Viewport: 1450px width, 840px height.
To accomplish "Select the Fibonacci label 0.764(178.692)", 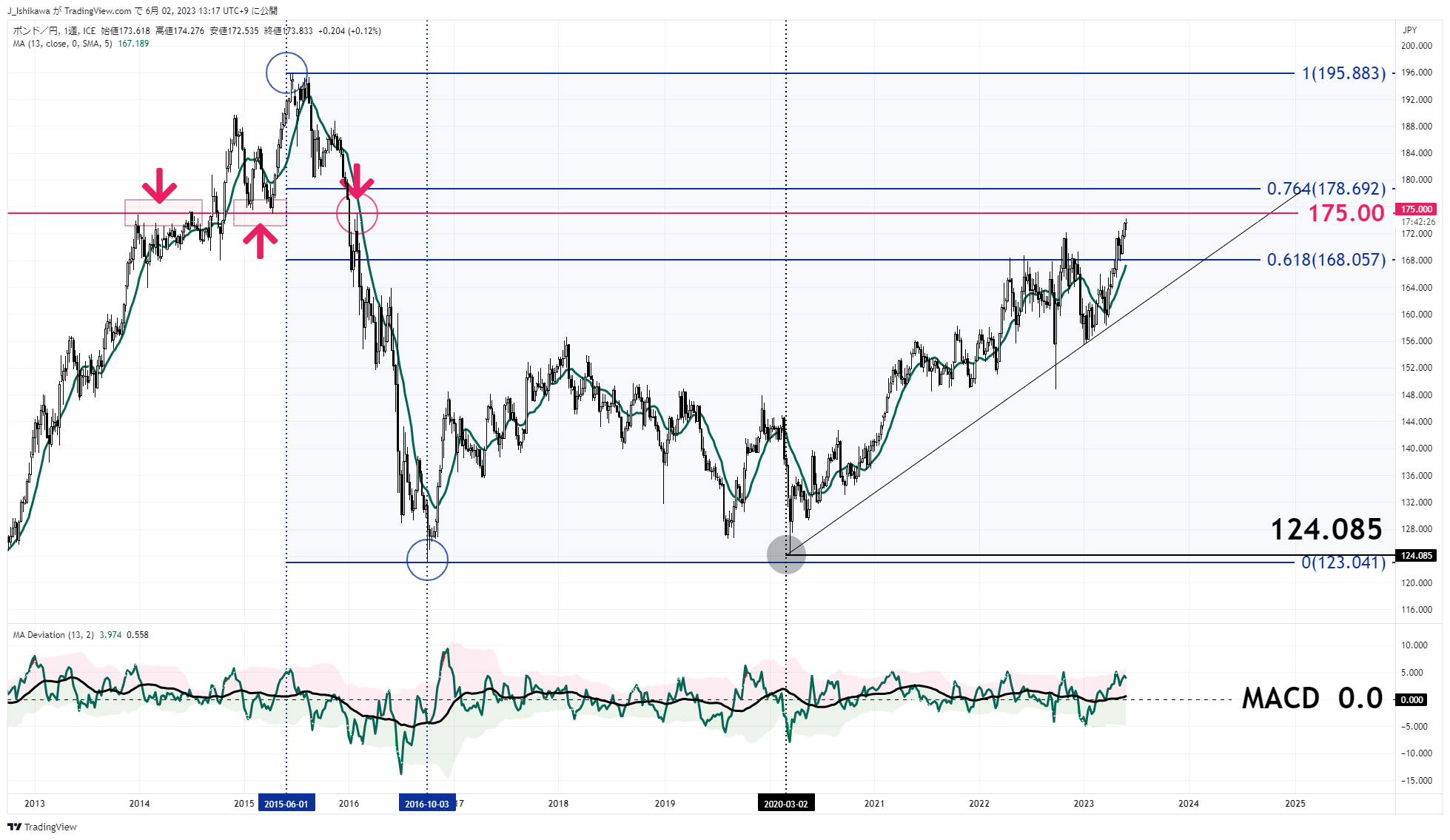I will 1326,189.
